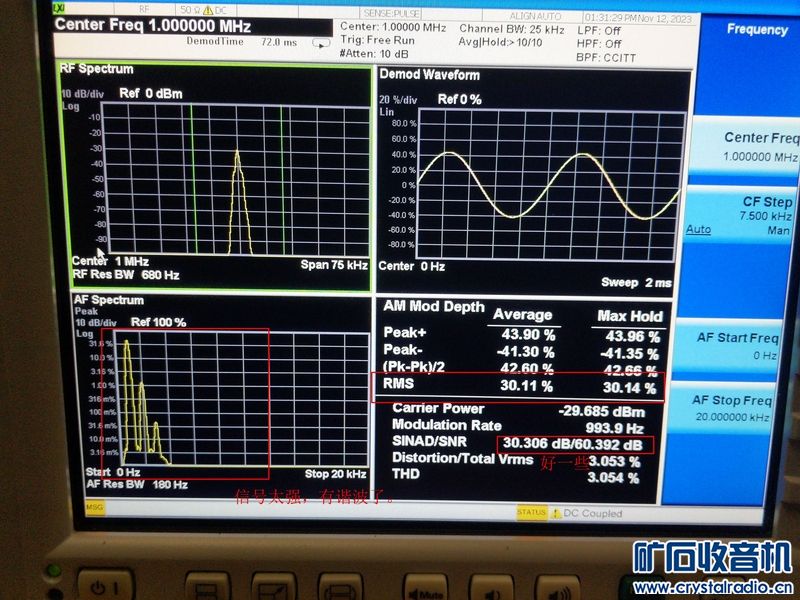Push the power standby hardware button
The height and width of the screenshot is (600, 800).
[x=106, y=586]
